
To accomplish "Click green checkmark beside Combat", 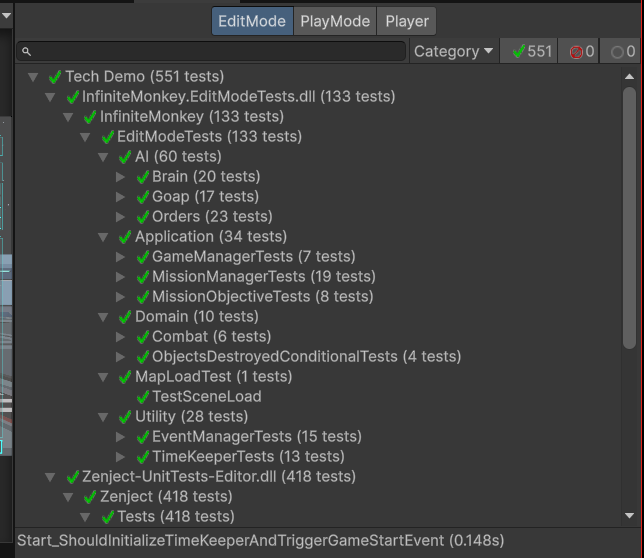I will click(143, 337).
